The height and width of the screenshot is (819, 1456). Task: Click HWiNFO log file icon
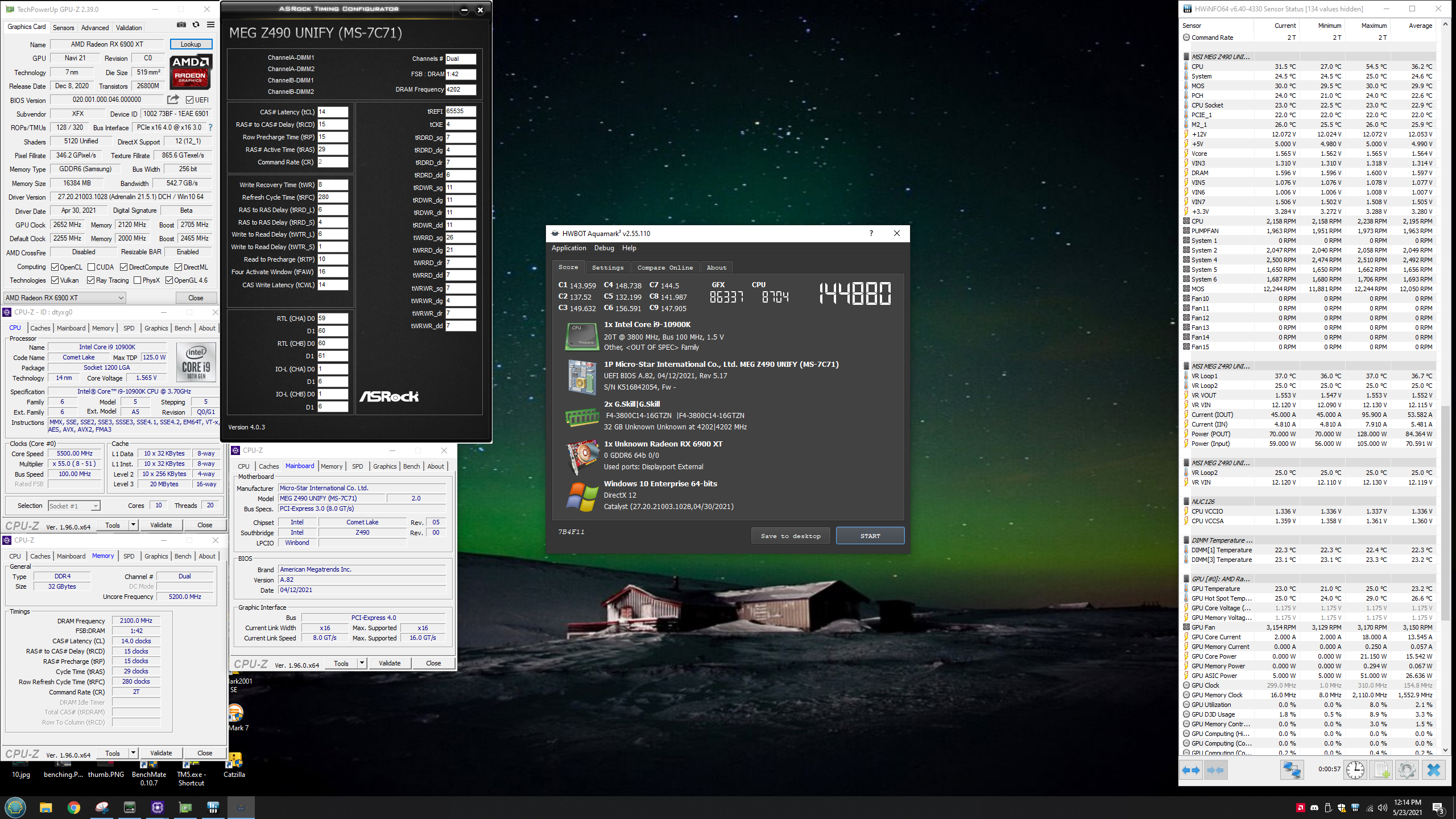(x=1381, y=770)
